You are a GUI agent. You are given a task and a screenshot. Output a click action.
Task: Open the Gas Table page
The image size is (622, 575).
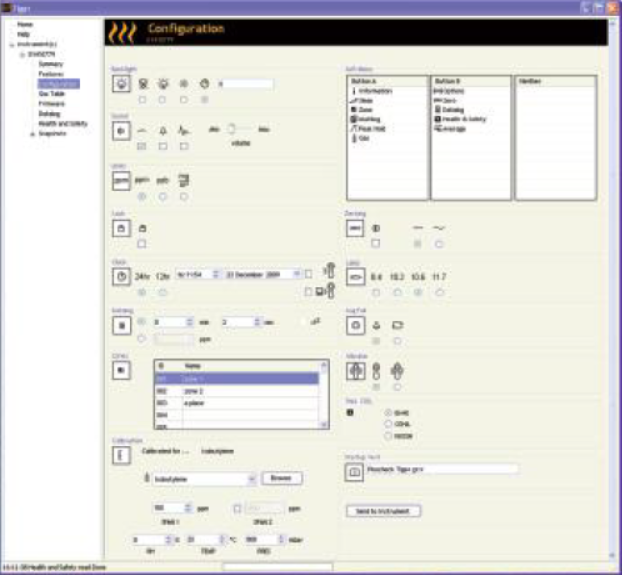[x=51, y=94]
